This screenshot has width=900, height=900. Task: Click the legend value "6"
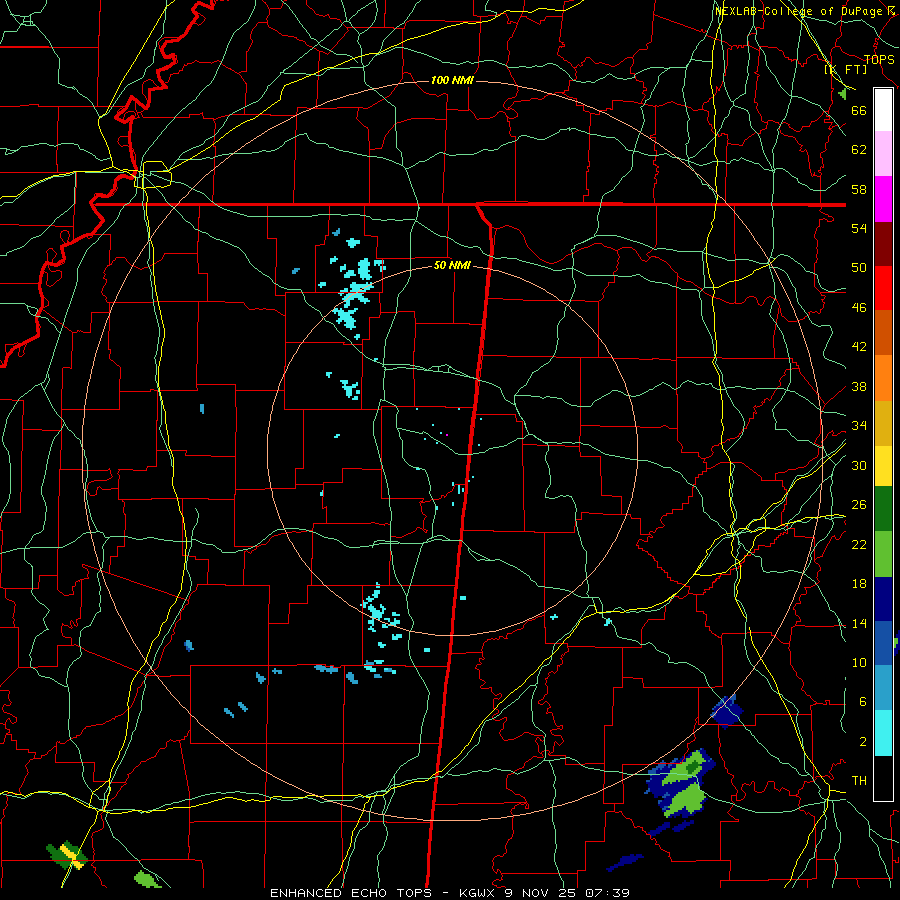(863, 702)
